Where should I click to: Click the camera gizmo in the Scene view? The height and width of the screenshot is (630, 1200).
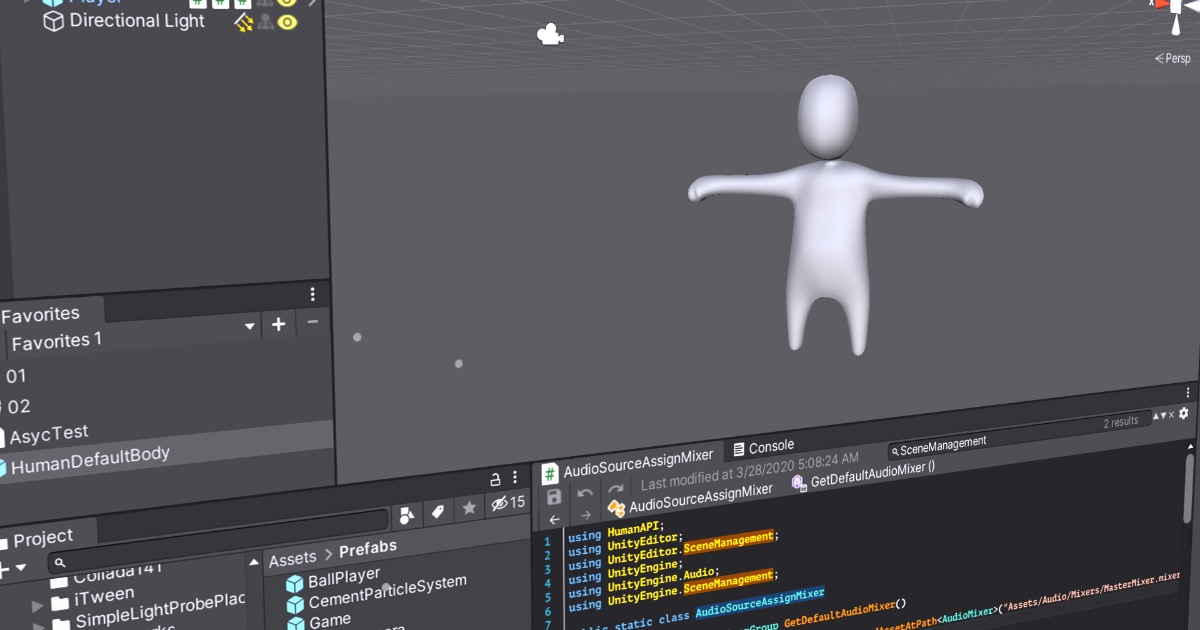pyautogui.click(x=550, y=35)
